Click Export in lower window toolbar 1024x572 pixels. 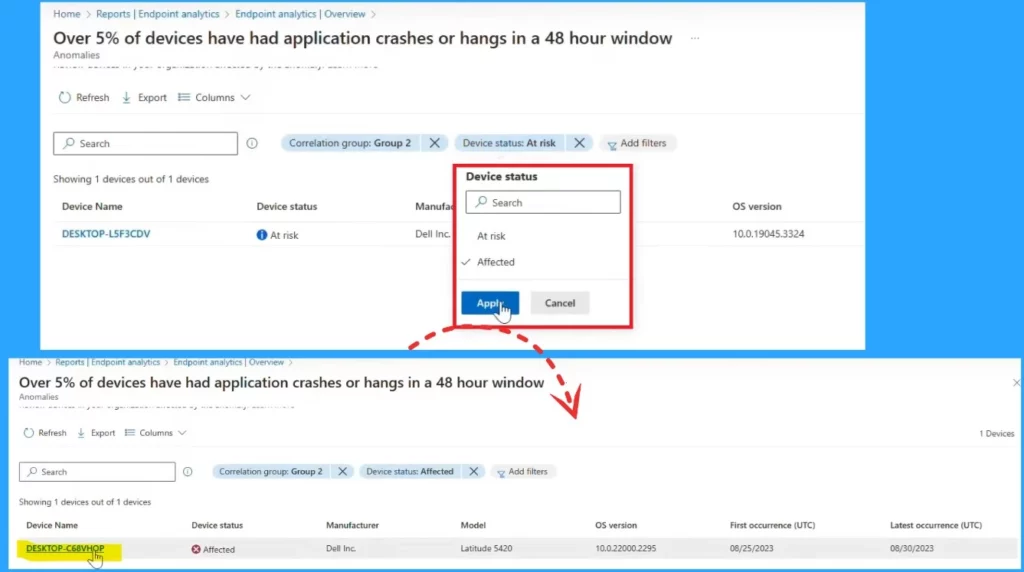click(x=96, y=433)
